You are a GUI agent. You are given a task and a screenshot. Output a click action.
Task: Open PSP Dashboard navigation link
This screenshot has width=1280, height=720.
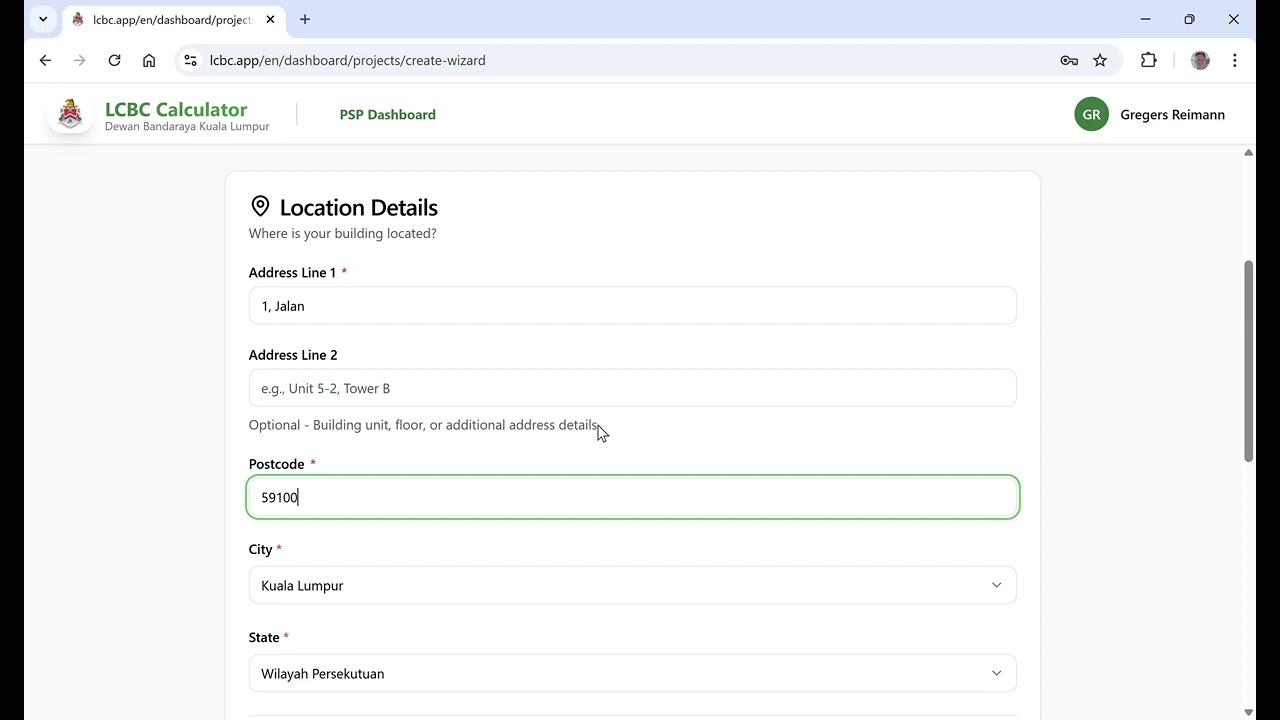click(387, 115)
